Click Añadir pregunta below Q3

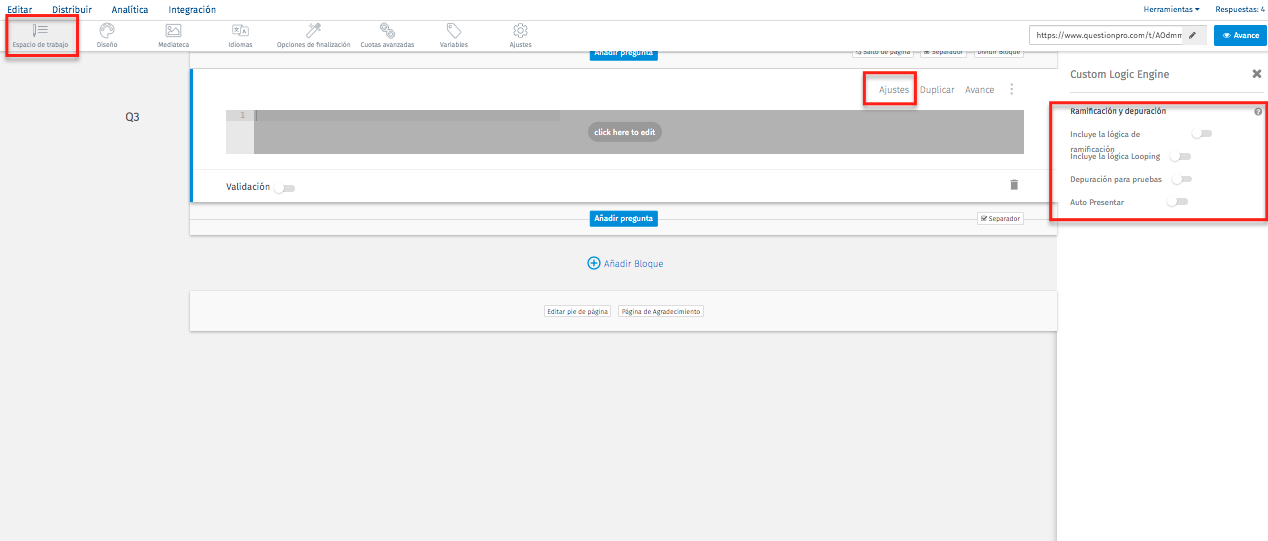tap(623, 218)
